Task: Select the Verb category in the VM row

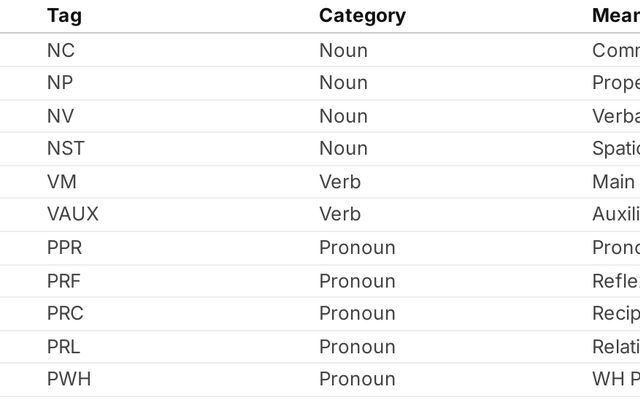Action: 340,182
